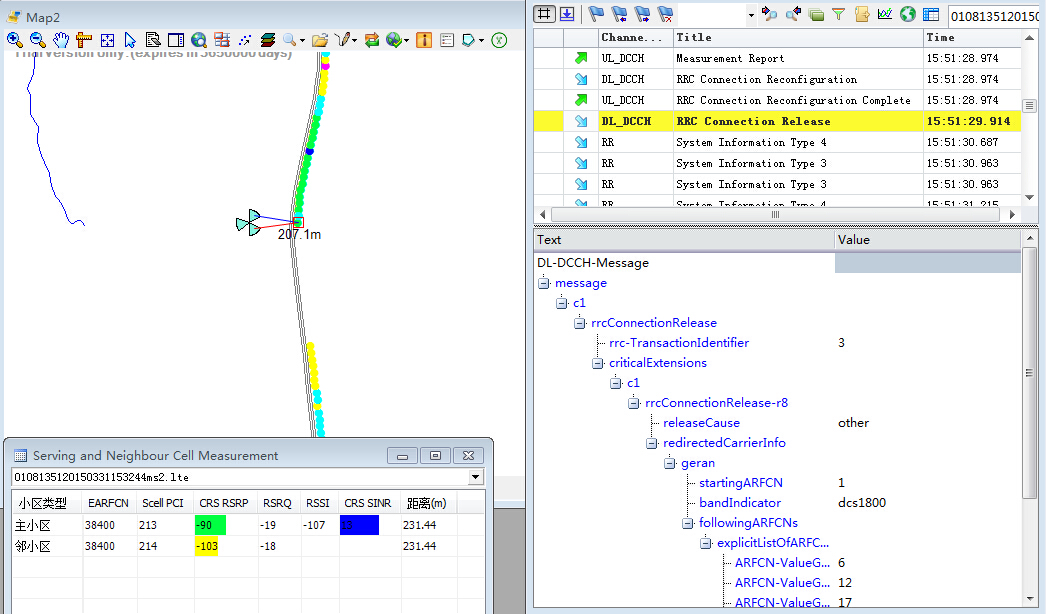Click the globe with checkmark icon
1046x614 pixels.
[394, 40]
